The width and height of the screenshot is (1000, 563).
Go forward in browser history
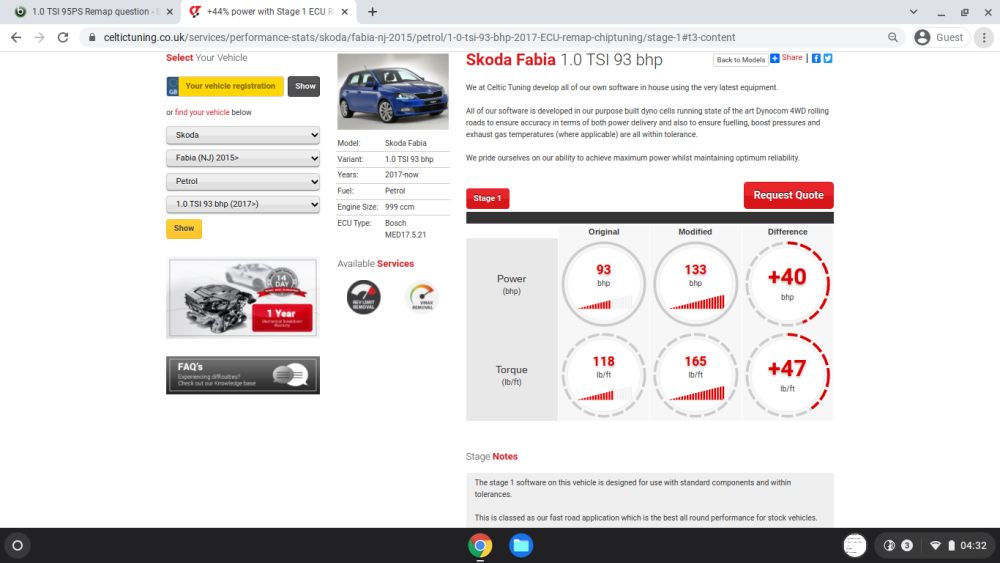pos(40,38)
